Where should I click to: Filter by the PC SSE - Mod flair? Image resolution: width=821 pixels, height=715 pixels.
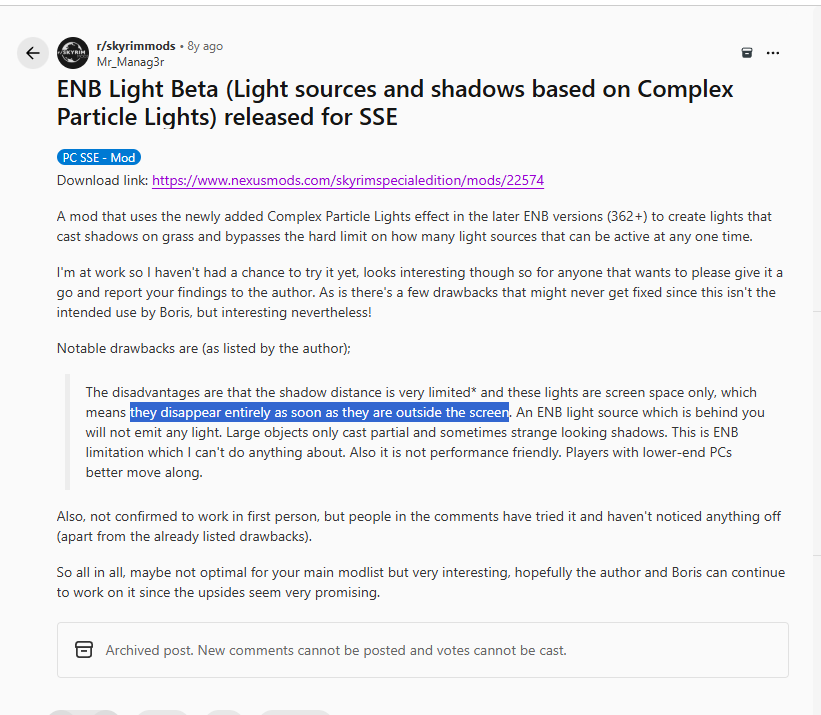99,158
